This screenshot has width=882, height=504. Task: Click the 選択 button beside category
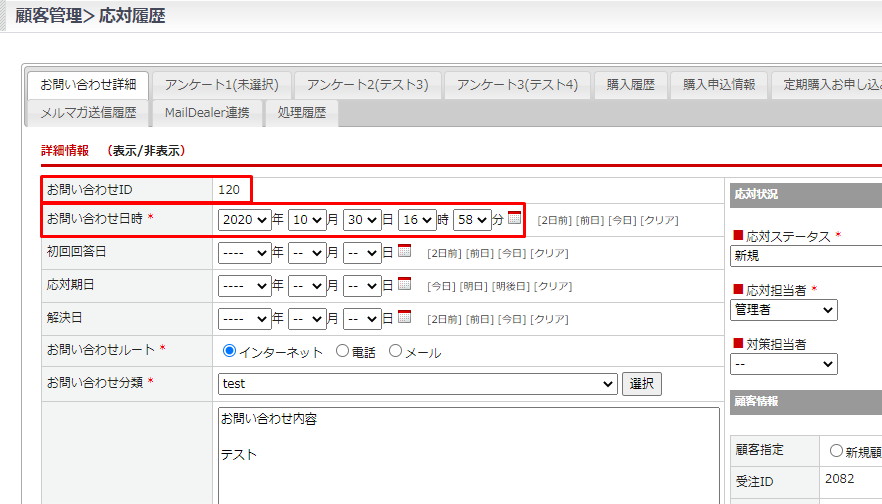coord(642,384)
